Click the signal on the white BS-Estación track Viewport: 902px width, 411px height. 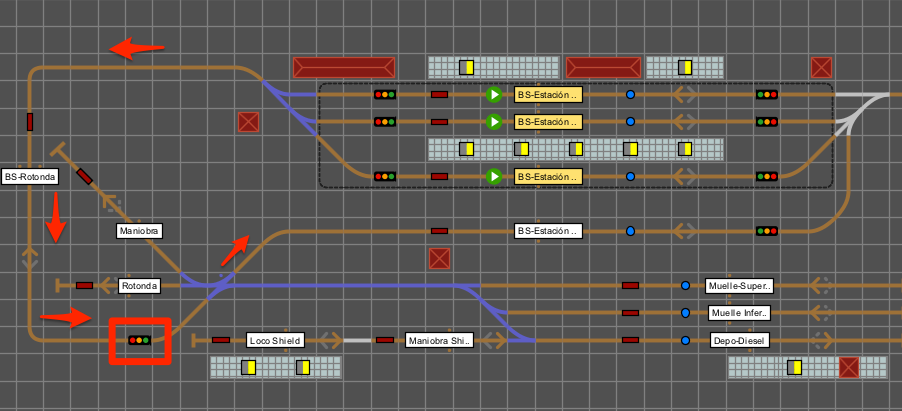767,231
